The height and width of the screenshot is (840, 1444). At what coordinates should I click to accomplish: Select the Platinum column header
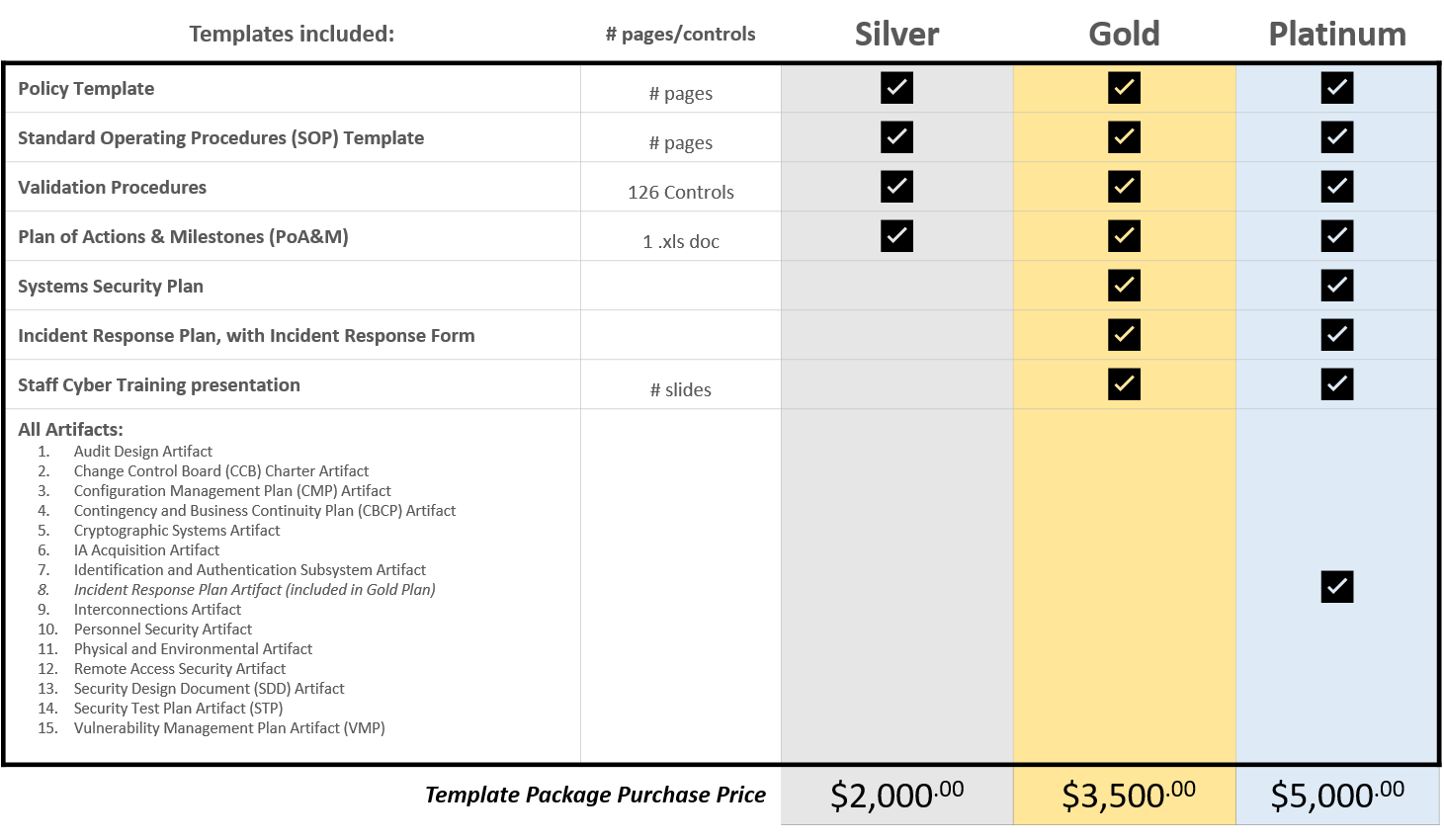(1336, 34)
